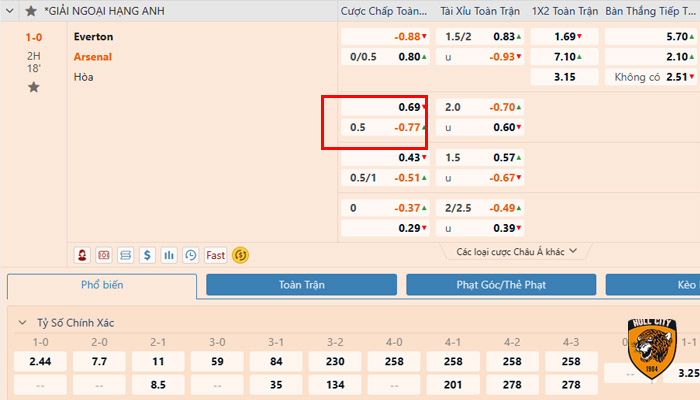Click the Fast bet icon

[215, 255]
